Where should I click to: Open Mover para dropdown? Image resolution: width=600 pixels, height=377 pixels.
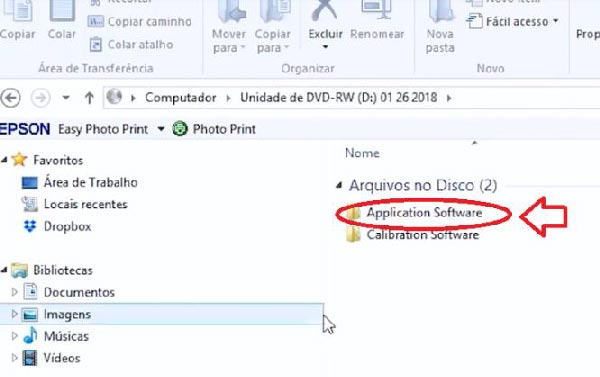[229, 41]
